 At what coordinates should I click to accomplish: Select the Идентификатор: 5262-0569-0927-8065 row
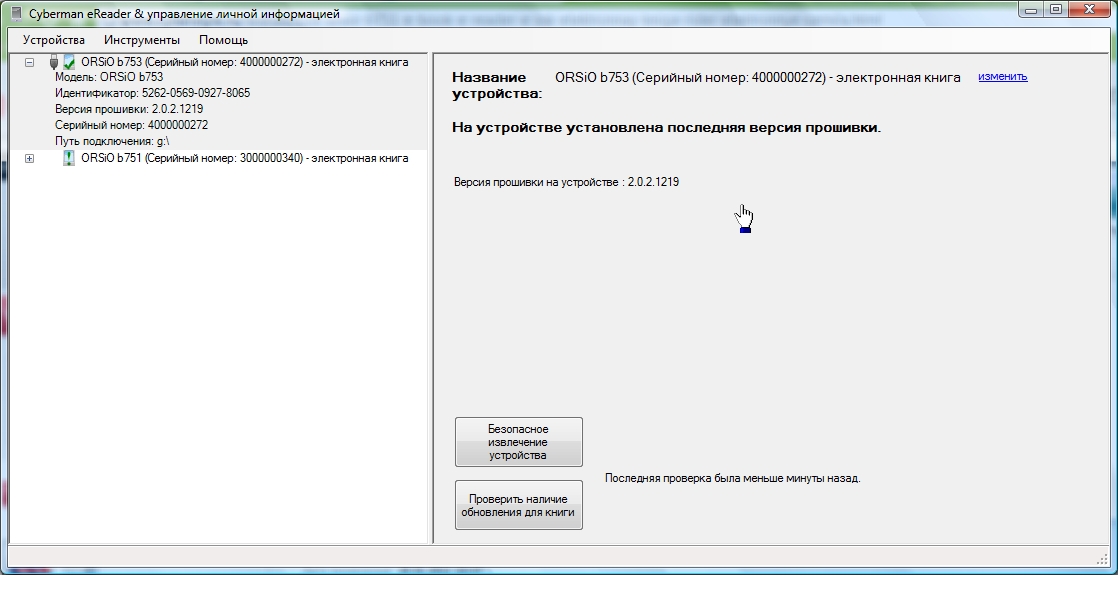153,93
